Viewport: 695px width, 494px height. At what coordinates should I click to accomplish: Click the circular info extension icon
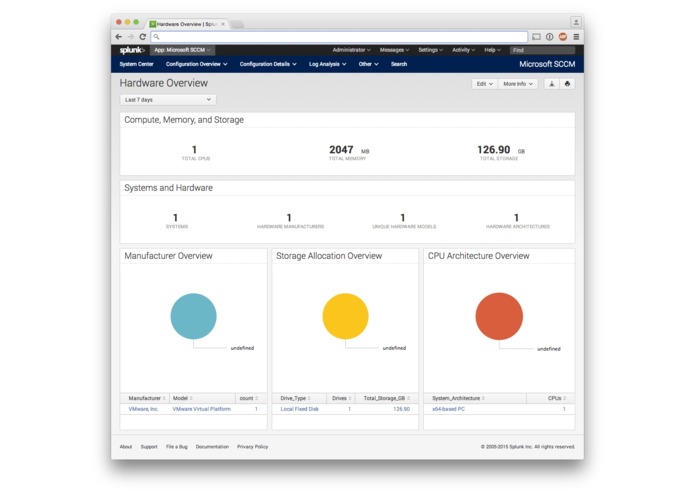(x=550, y=37)
